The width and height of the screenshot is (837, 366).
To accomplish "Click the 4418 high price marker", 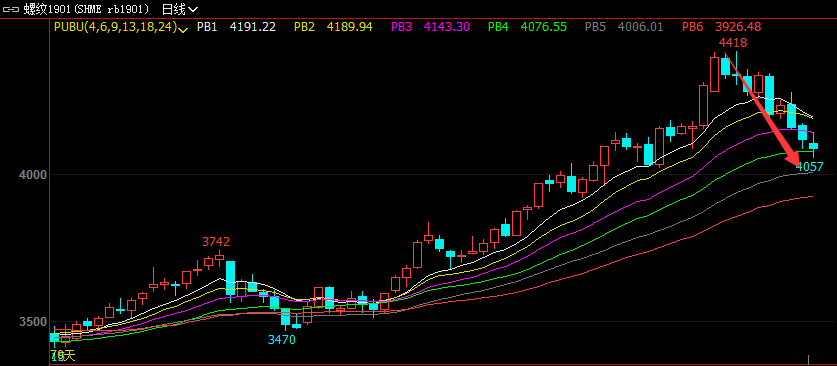I will (x=732, y=43).
